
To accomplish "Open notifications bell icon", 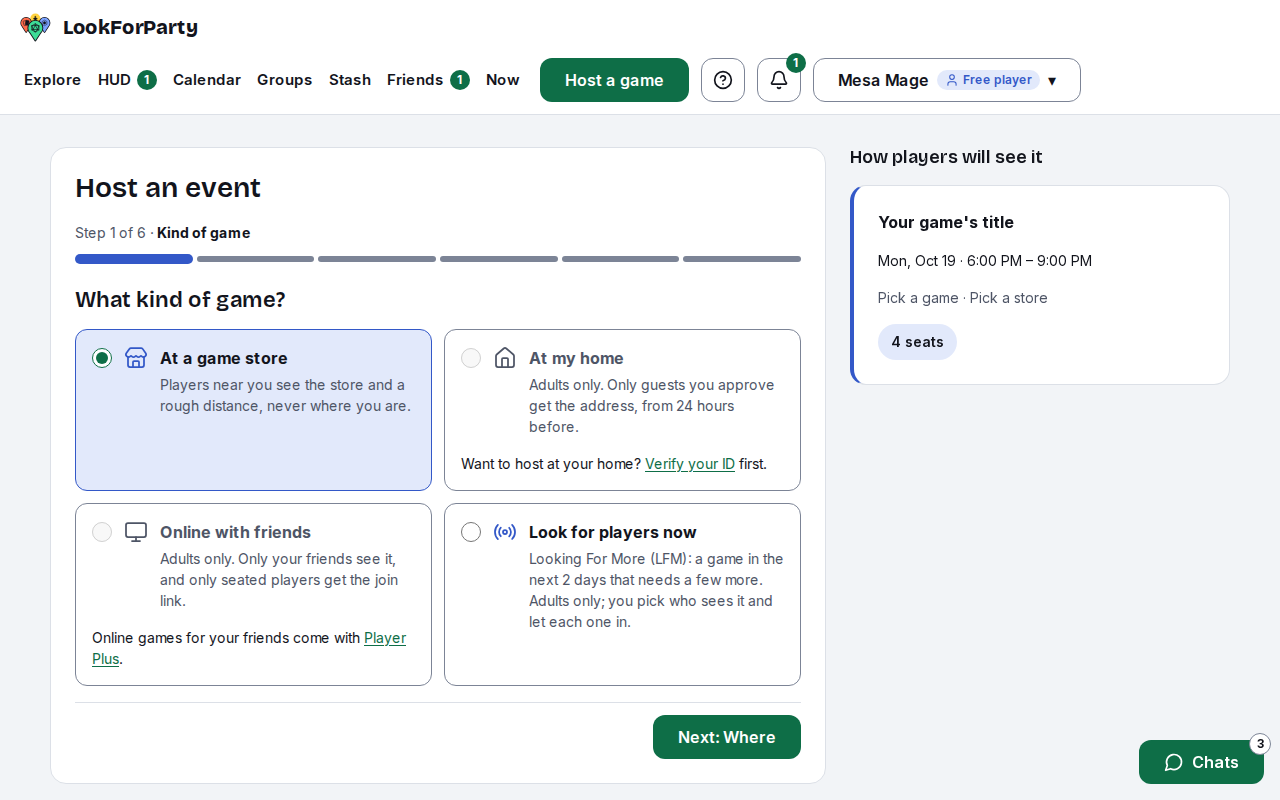I will 779,80.
